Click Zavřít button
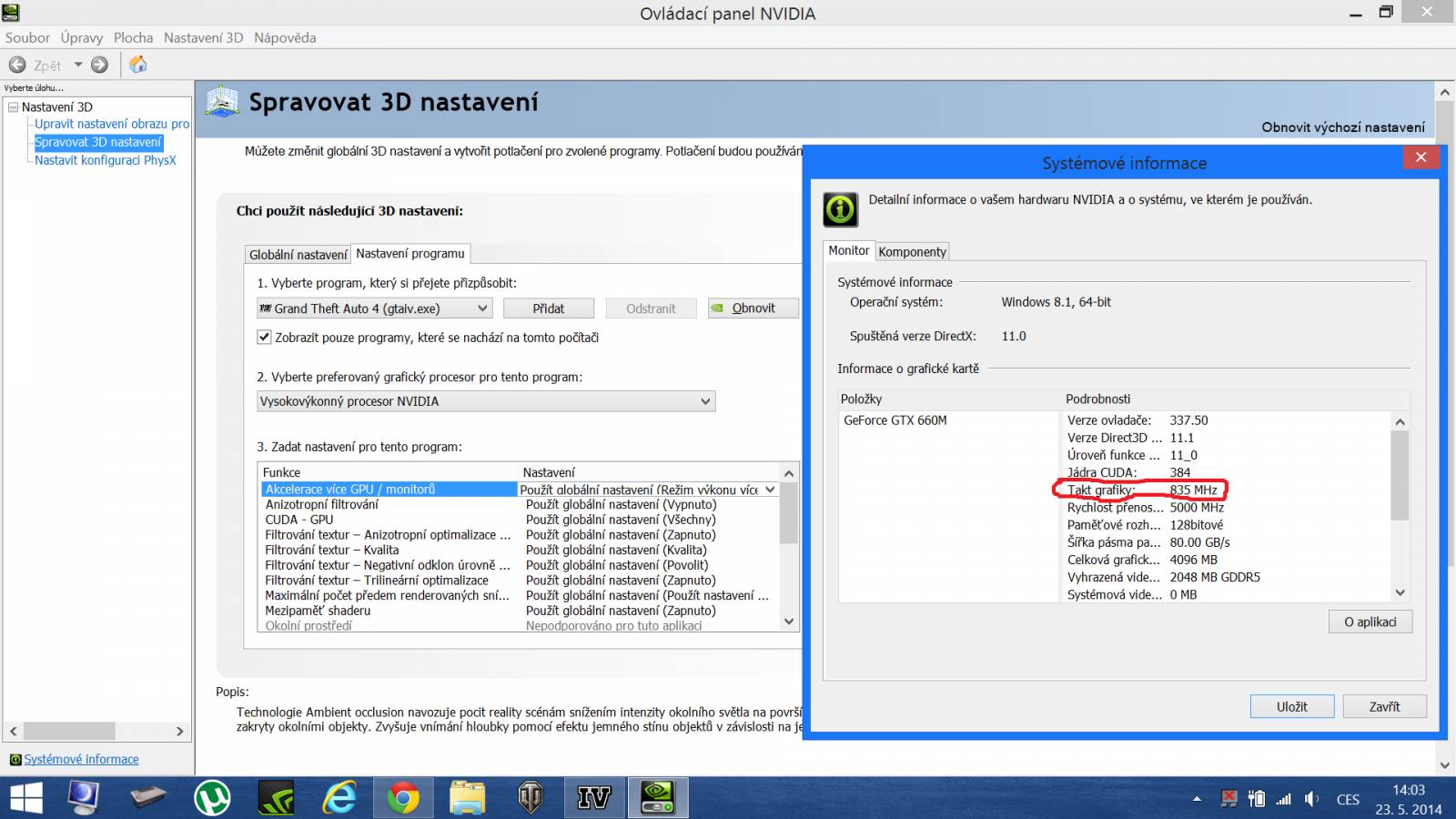This screenshot has height=819, width=1456. point(1384,706)
